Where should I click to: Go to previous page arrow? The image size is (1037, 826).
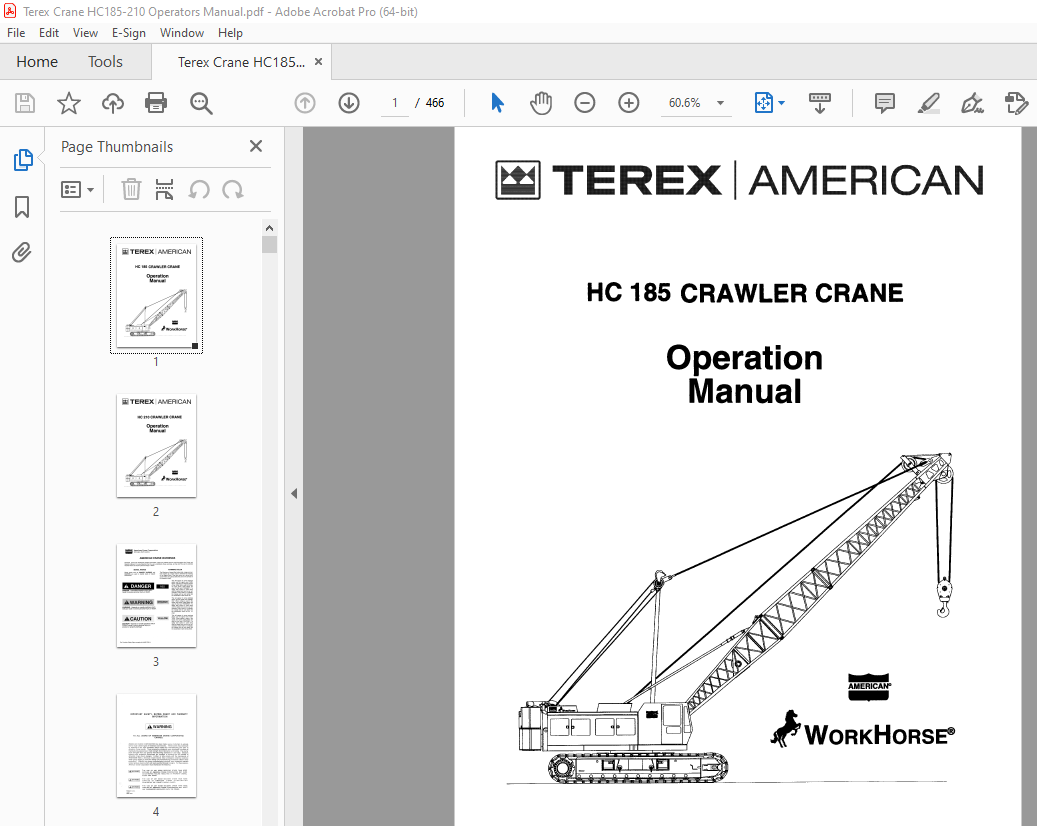pos(305,103)
